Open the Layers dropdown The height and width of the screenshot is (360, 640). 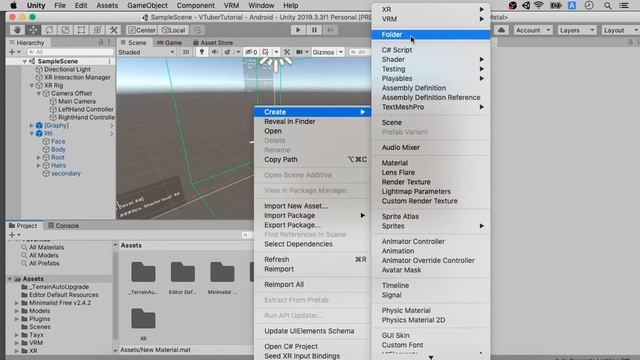point(576,30)
